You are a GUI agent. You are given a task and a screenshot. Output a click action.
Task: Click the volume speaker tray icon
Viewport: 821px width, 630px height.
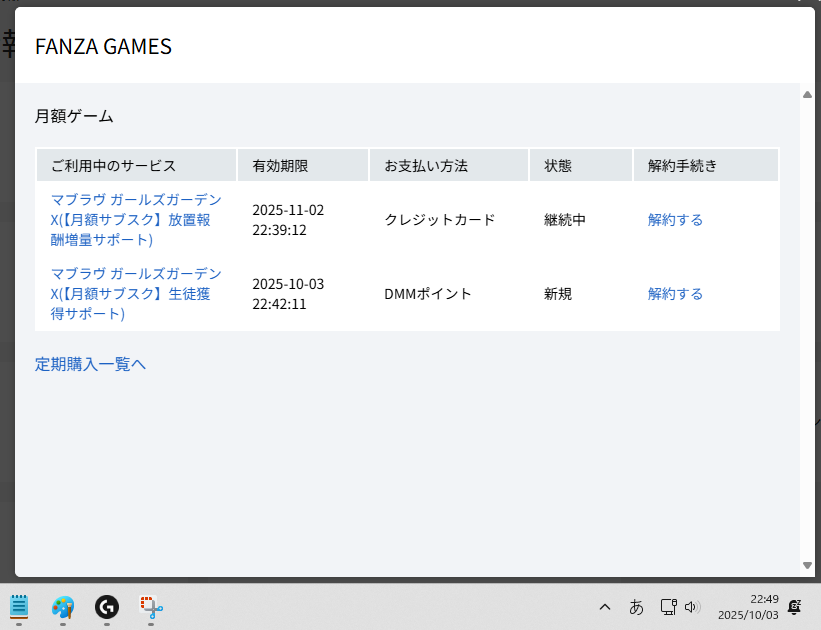tap(691, 606)
